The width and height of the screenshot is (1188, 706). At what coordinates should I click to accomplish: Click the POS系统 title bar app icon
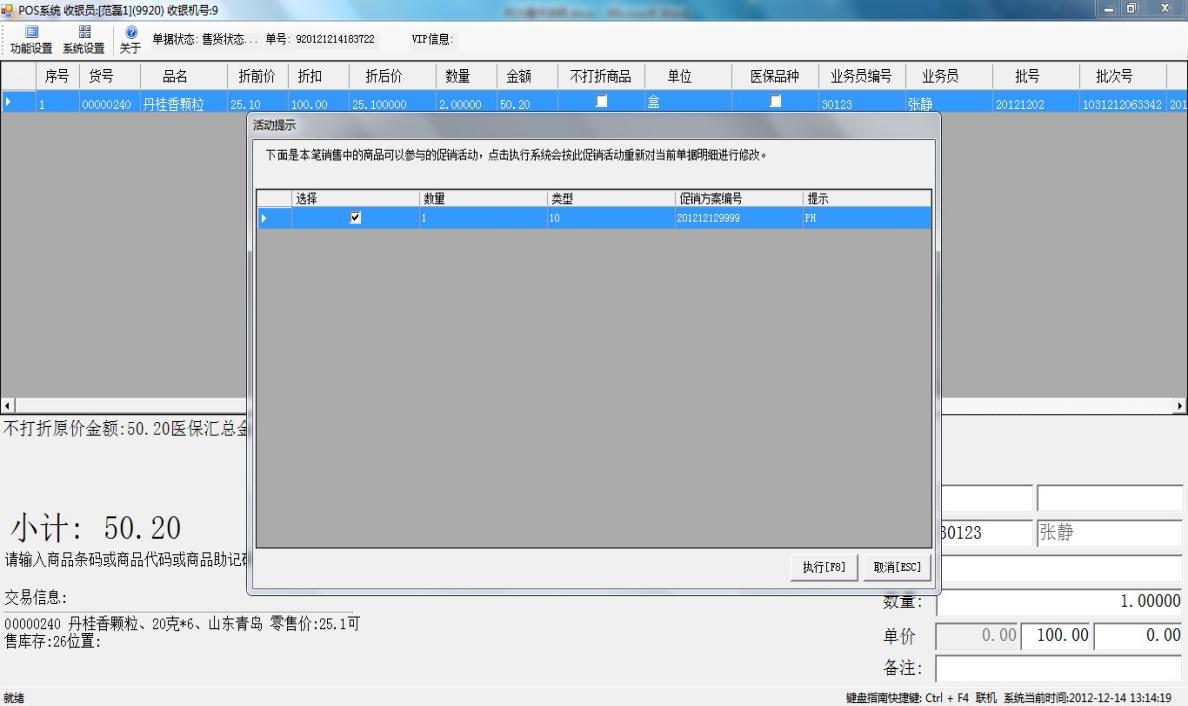[8, 10]
